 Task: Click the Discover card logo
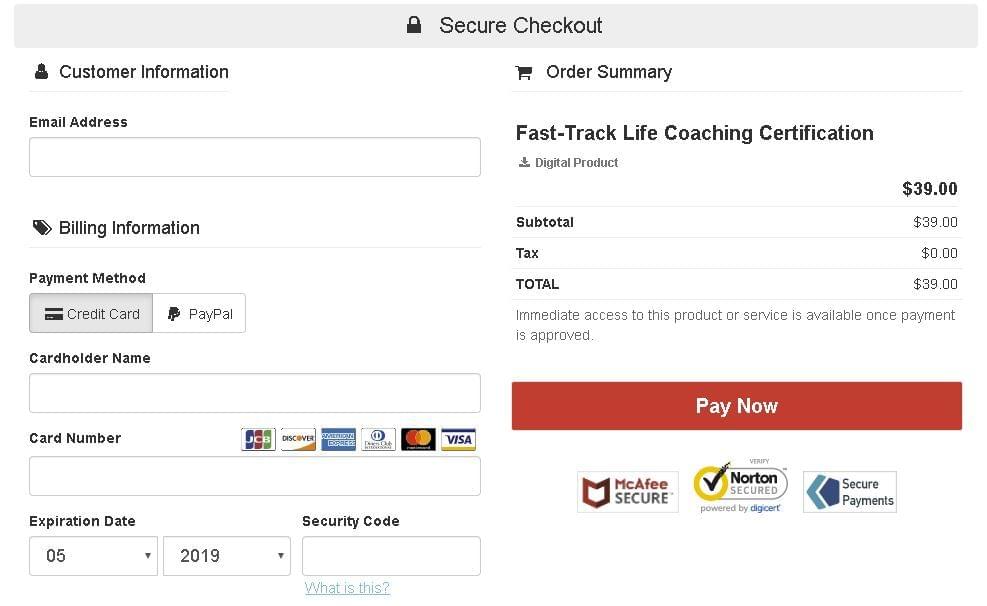pyautogui.click(x=298, y=439)
